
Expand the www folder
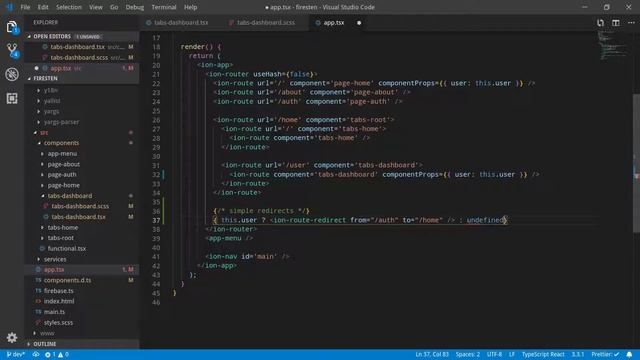point(47,333)
